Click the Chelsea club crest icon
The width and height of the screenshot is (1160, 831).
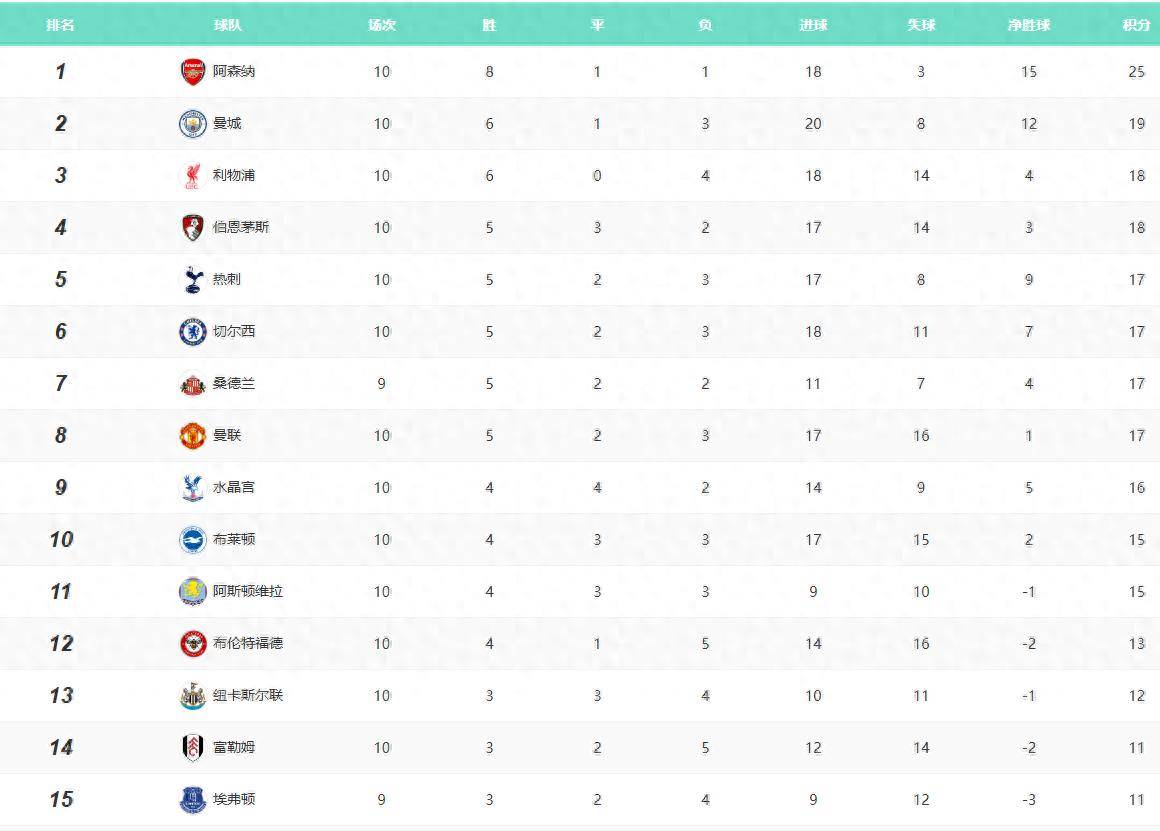point(192,332)
